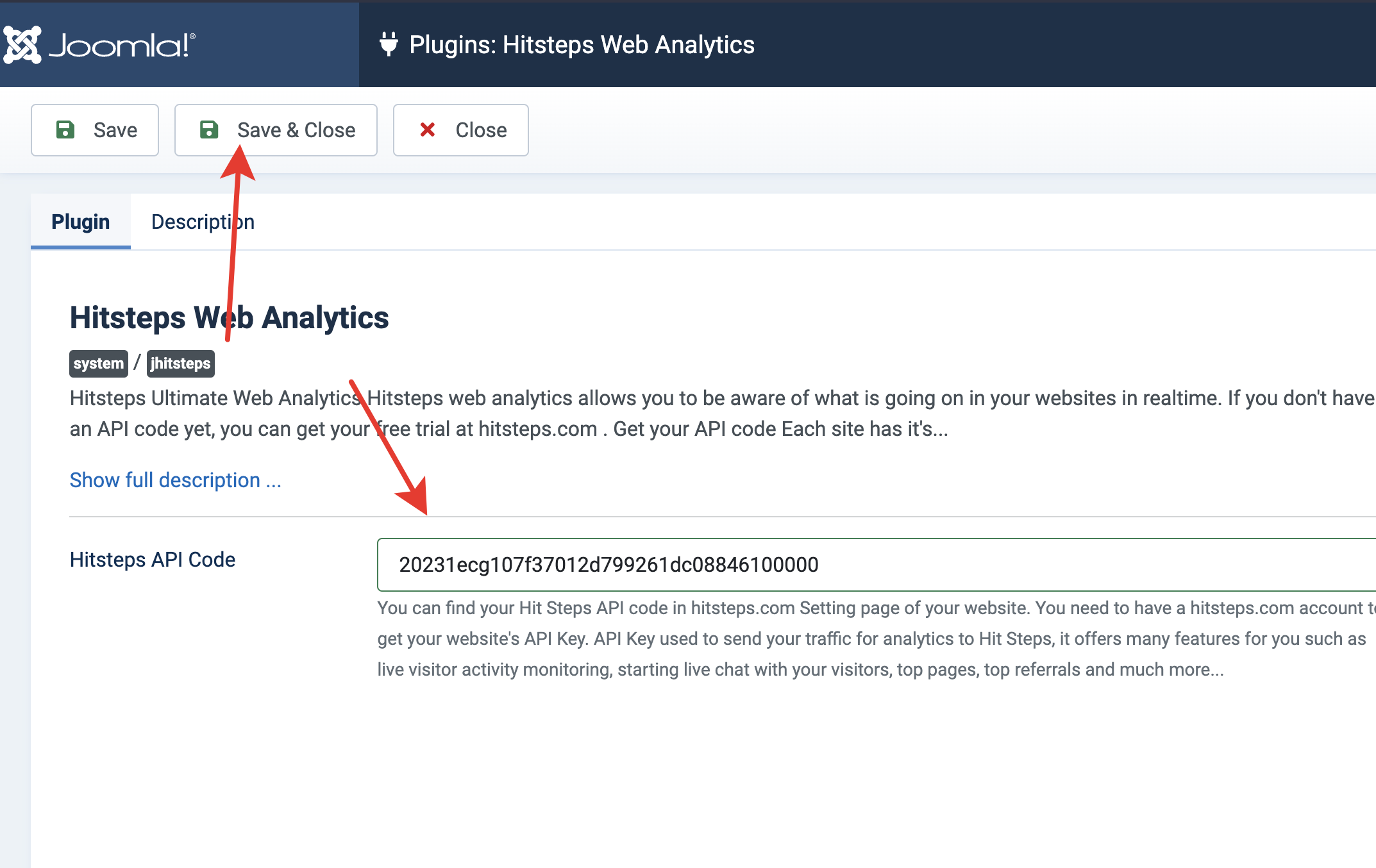This screenshot has height=868, width=1376.
Task: Click the jhitsteps badge
Action: click(180, 363)
